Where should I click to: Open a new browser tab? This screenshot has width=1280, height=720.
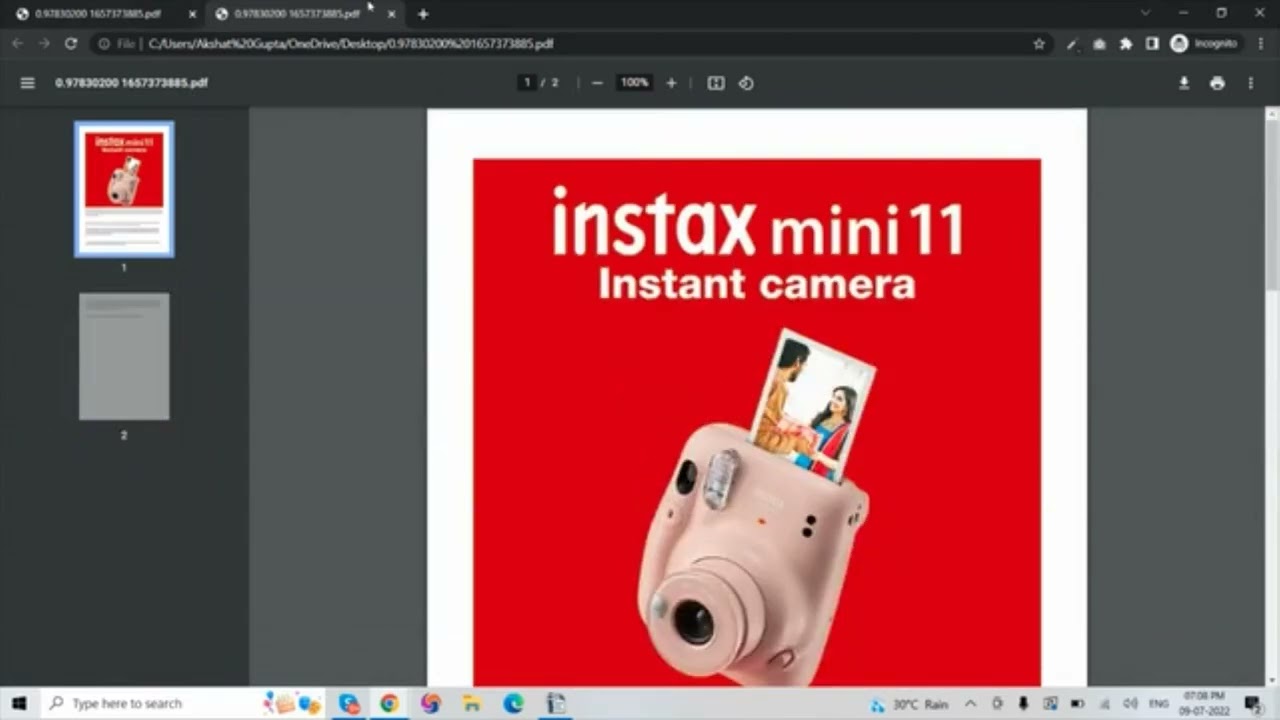pos(423,14)
